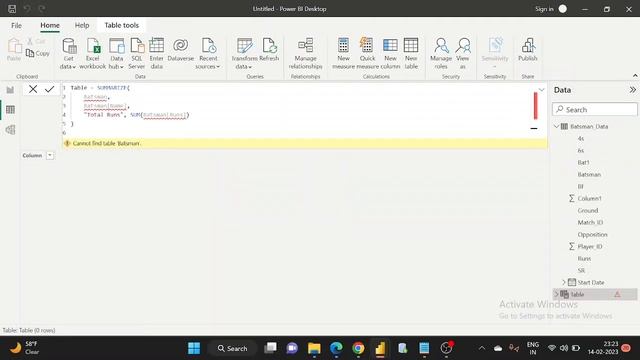This screenshot has width=640, height=360.
Task: Open Transform data editor
Action: point(244,53)
